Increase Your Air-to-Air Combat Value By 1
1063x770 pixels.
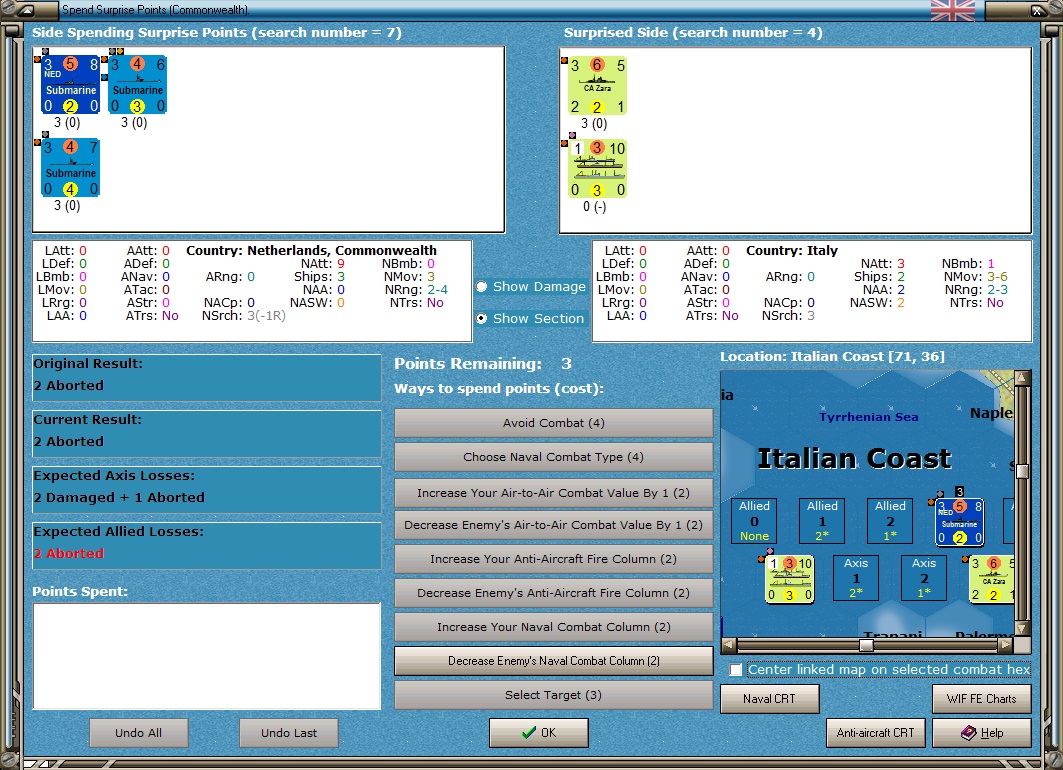point(553,493)
